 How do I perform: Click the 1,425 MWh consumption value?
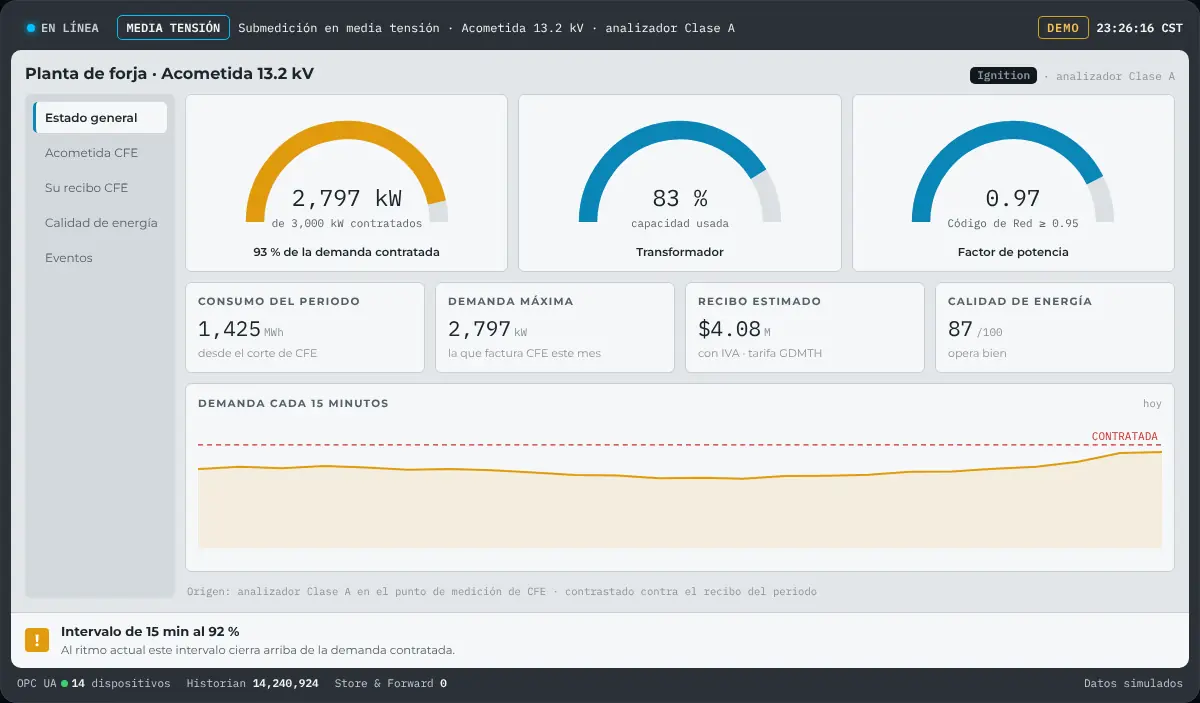coord(240,329)
